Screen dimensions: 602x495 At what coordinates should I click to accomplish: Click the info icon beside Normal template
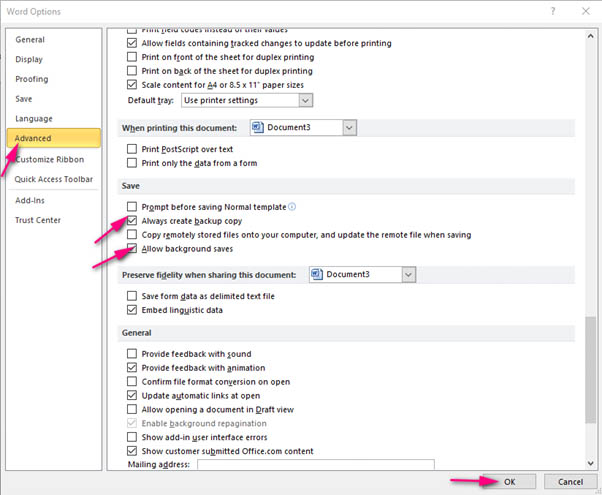click(x=292, y=207)
